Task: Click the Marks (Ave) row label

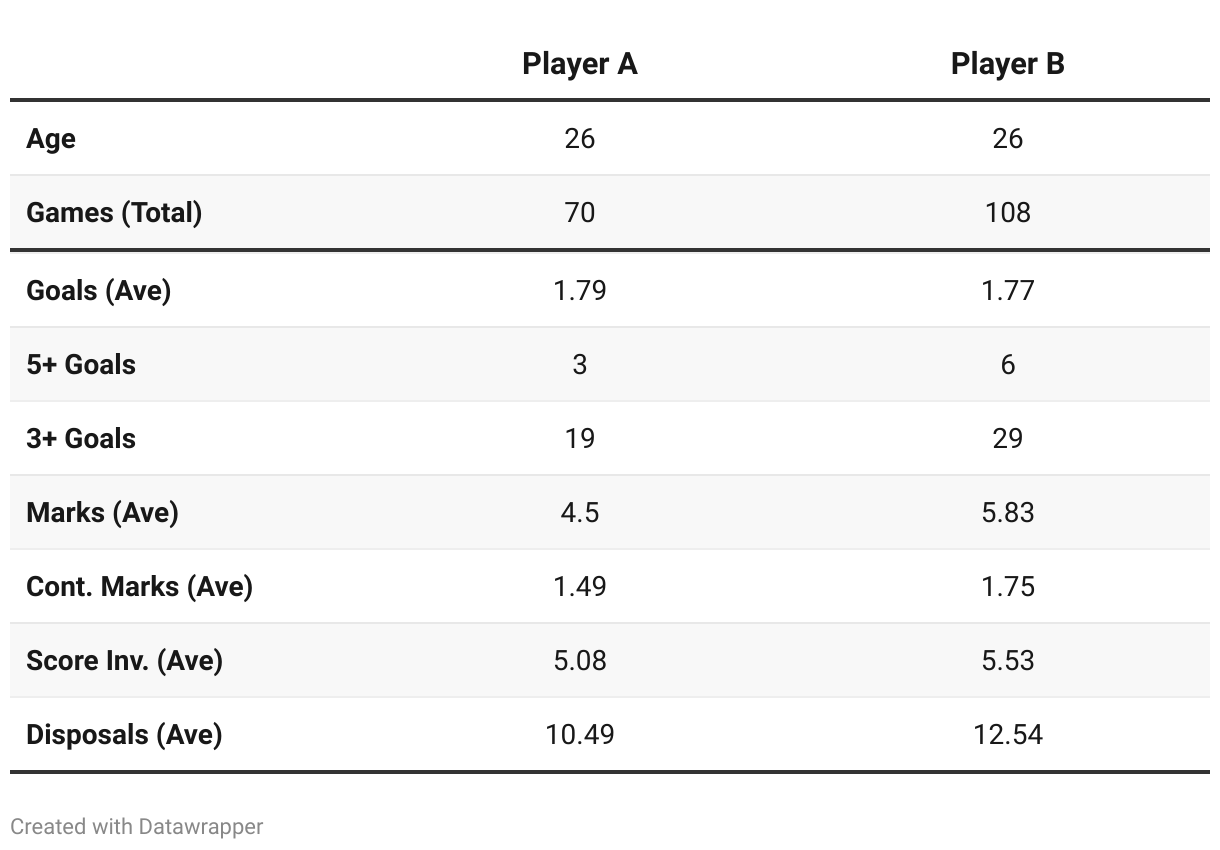Action: point(102,512)
